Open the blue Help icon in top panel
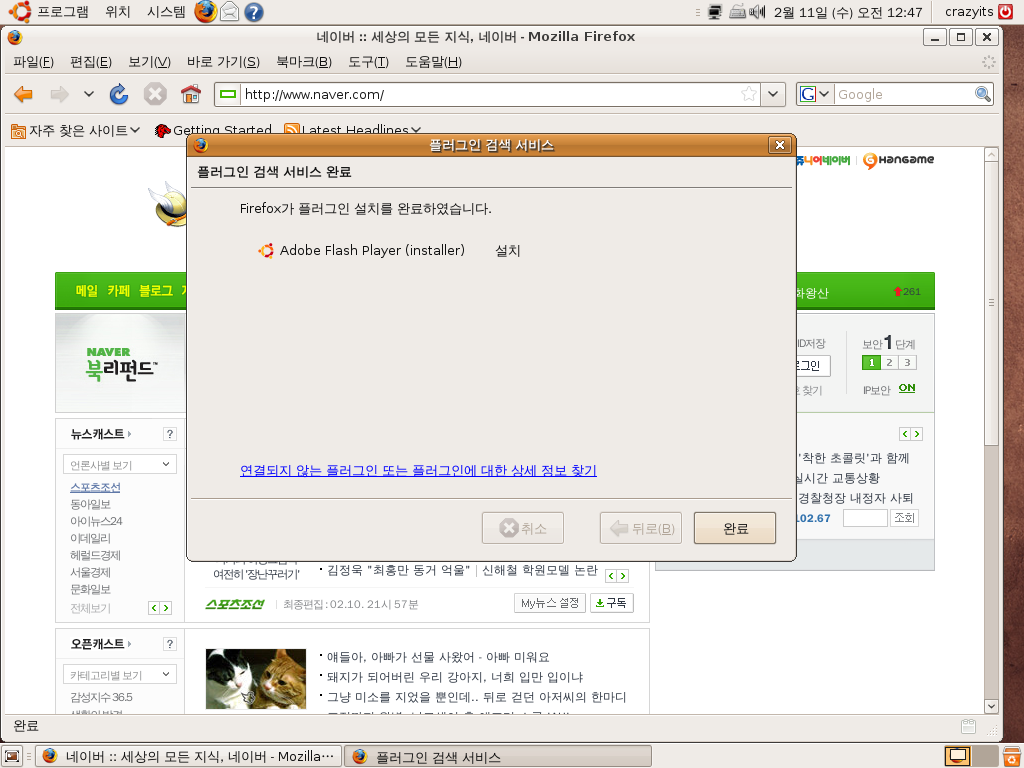This screenshot has height=768, width=1024. [x=253, y=12]
